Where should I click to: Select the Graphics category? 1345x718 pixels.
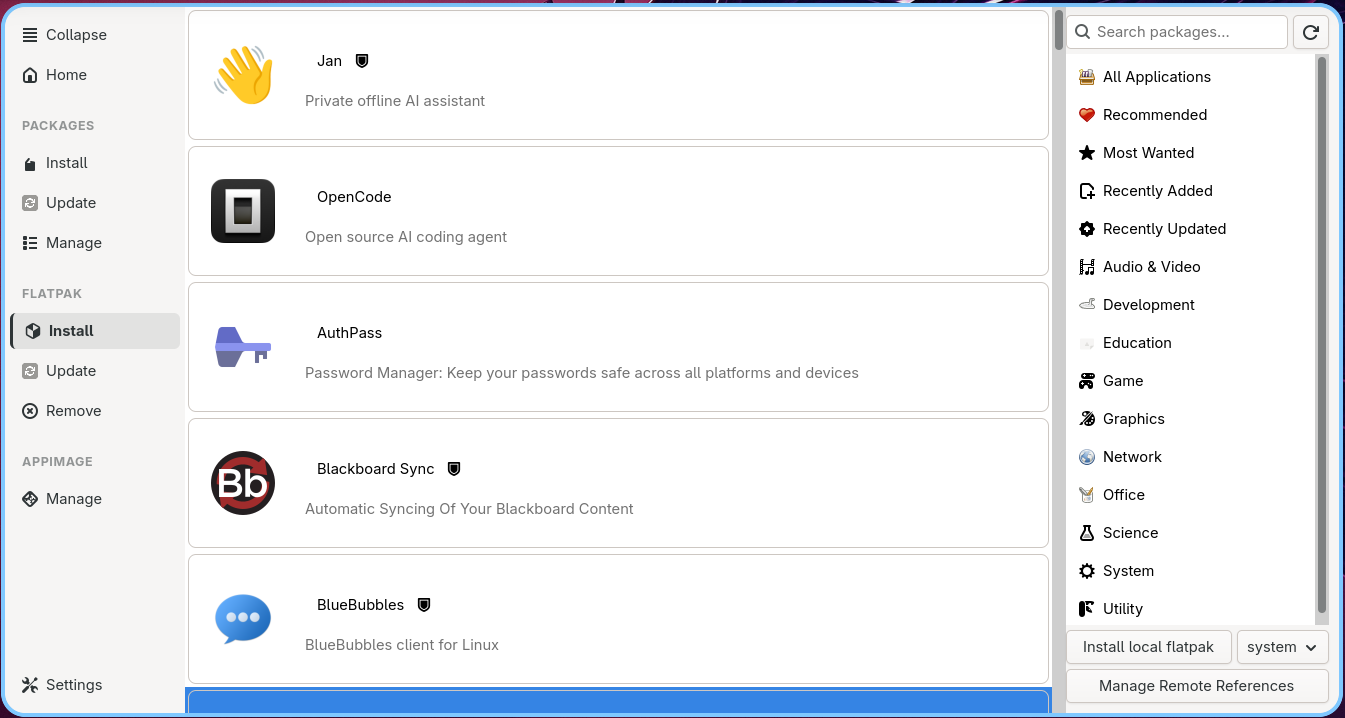(x=1190, y=419)
